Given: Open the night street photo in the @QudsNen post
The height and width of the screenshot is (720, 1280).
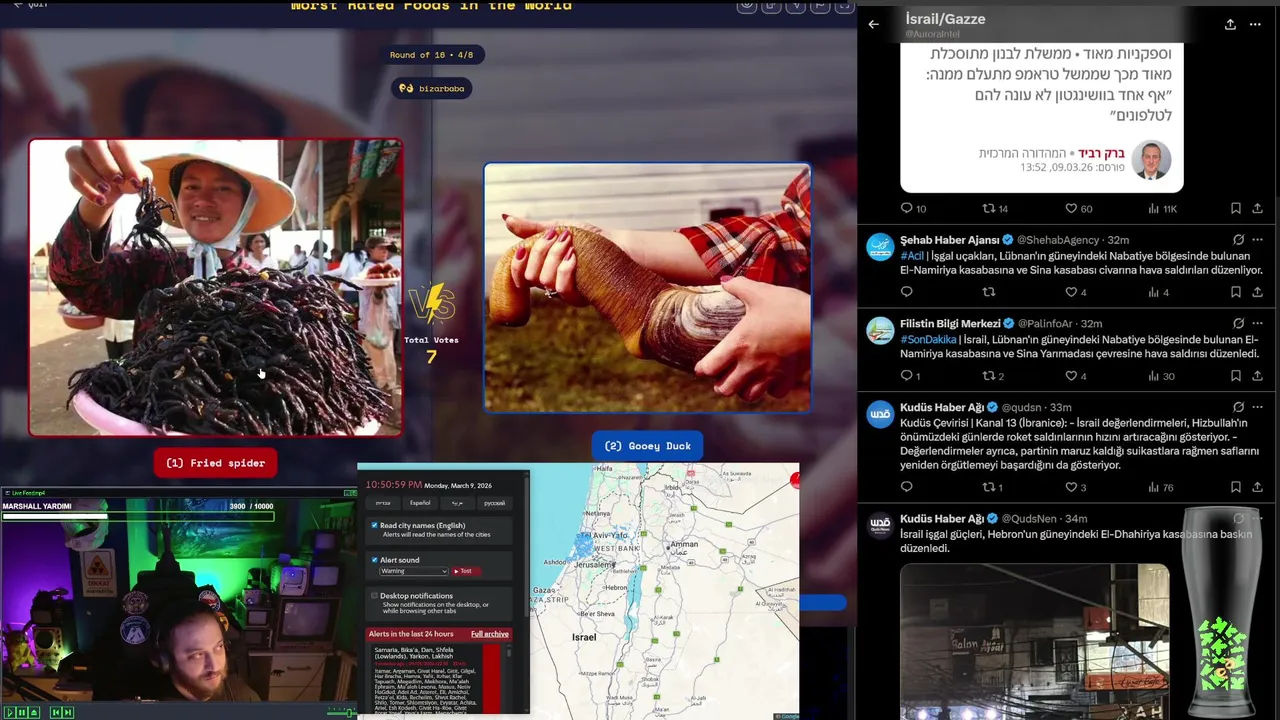Looking at the screenshot, I should [x=1034, y=641].
